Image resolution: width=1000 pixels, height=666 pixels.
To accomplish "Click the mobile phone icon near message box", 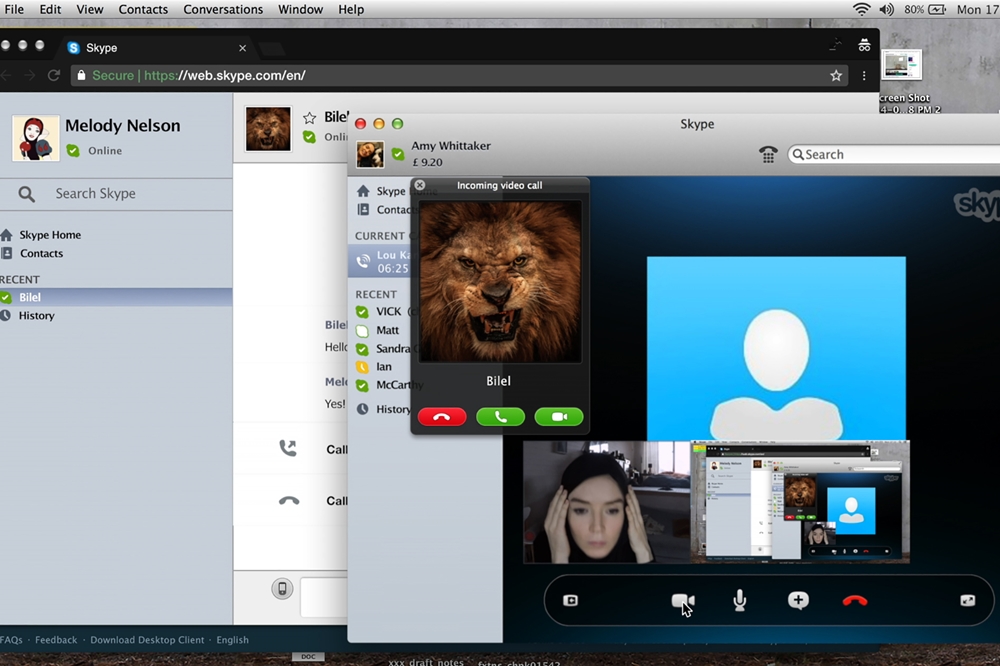I will 282,588.
